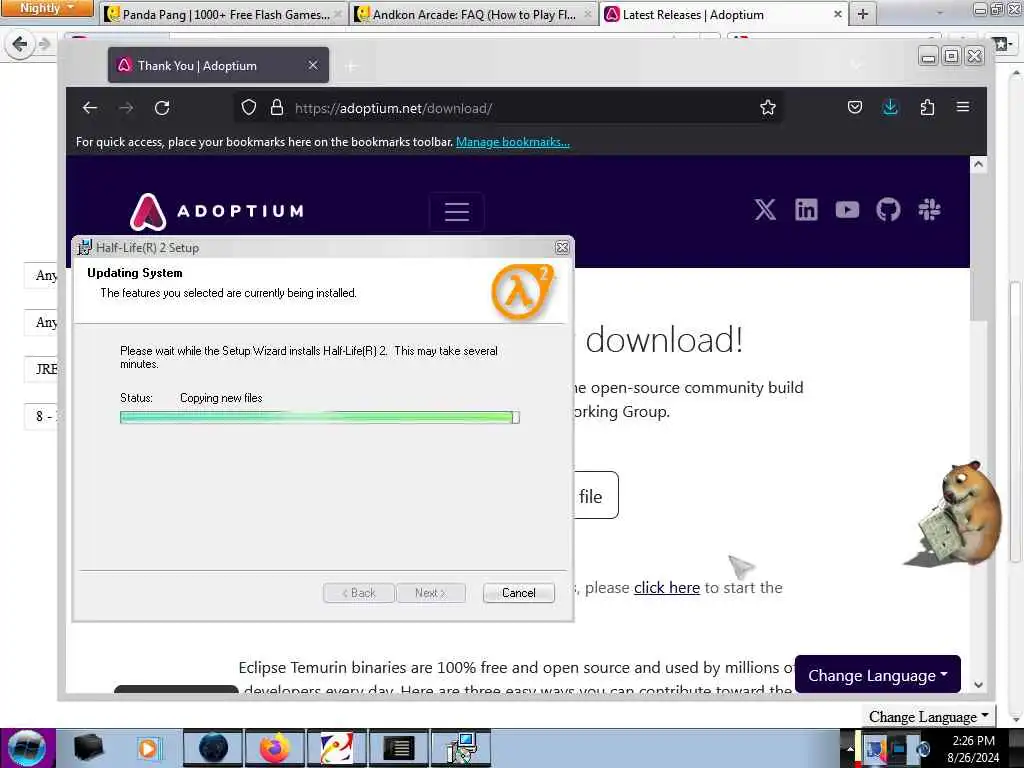Open the dark globe browser icon on taskbar
Image resolution: width=1024 pixels, height=768 pixels.
pos(213,748)
